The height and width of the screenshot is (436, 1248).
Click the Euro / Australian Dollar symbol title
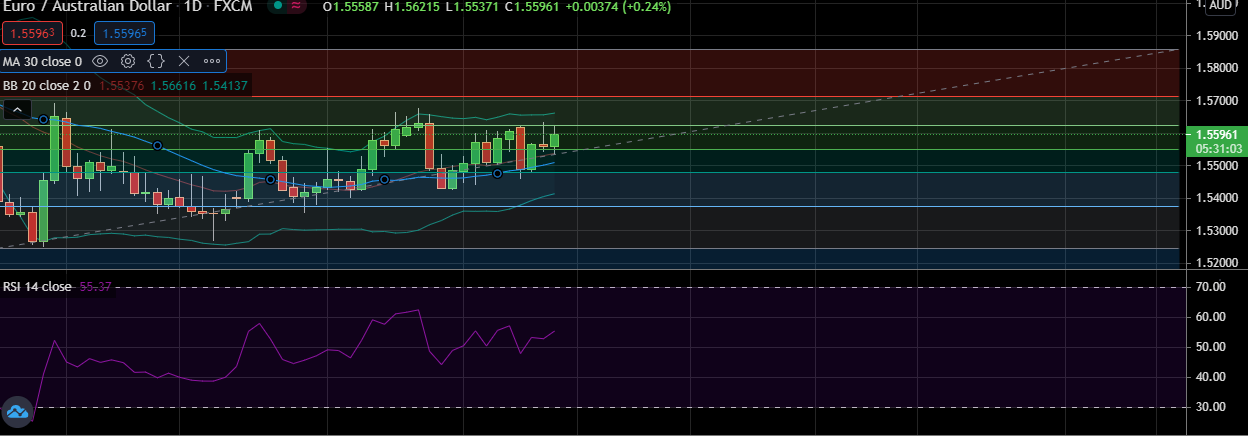(x=85, y=6)
